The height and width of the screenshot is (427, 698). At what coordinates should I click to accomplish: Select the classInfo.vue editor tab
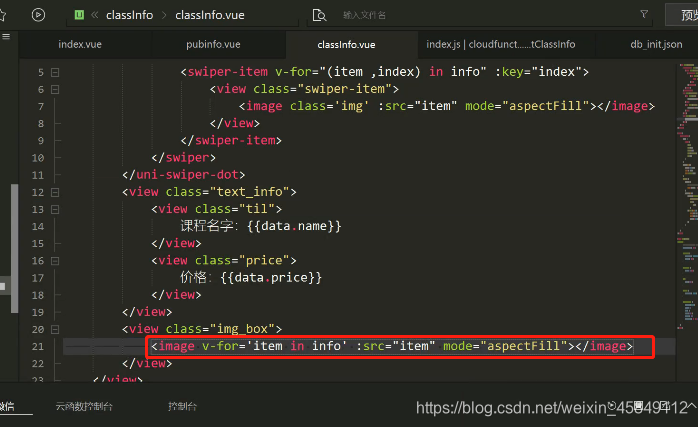(x=346, y=45)
